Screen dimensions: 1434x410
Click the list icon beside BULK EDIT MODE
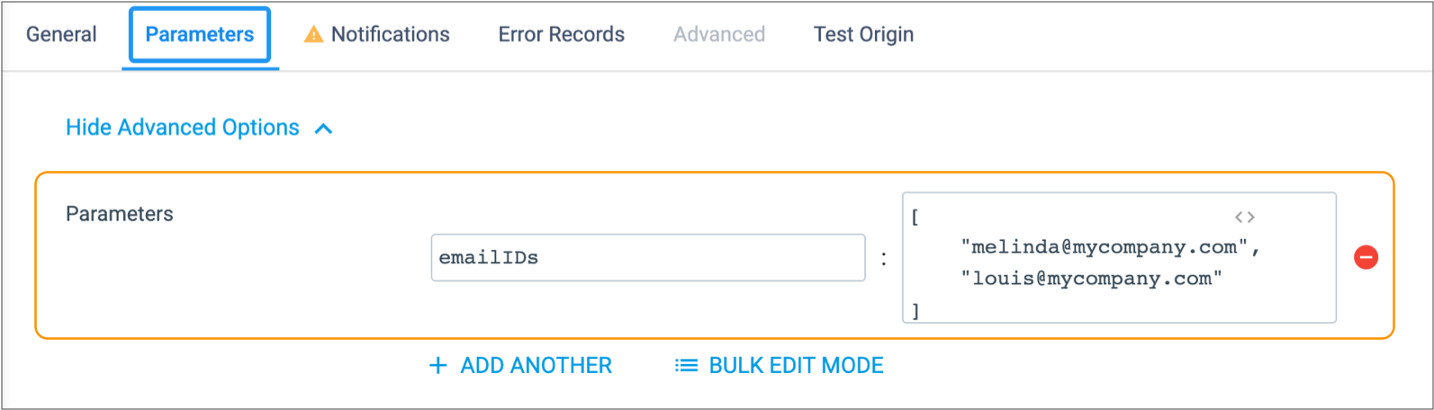point(686,366)
